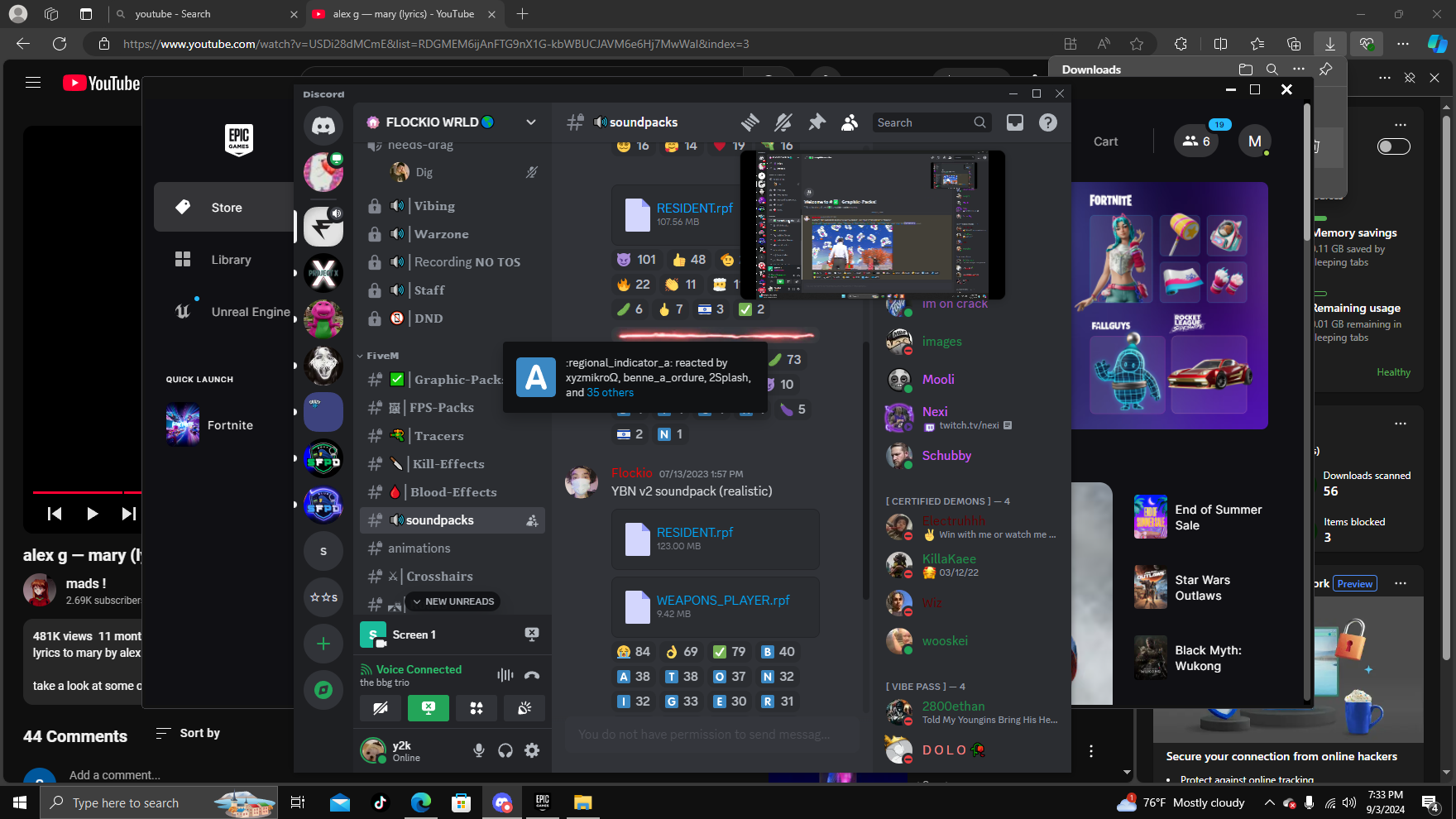Select Library in Epic Games sidebar

(x=224, y=260)
